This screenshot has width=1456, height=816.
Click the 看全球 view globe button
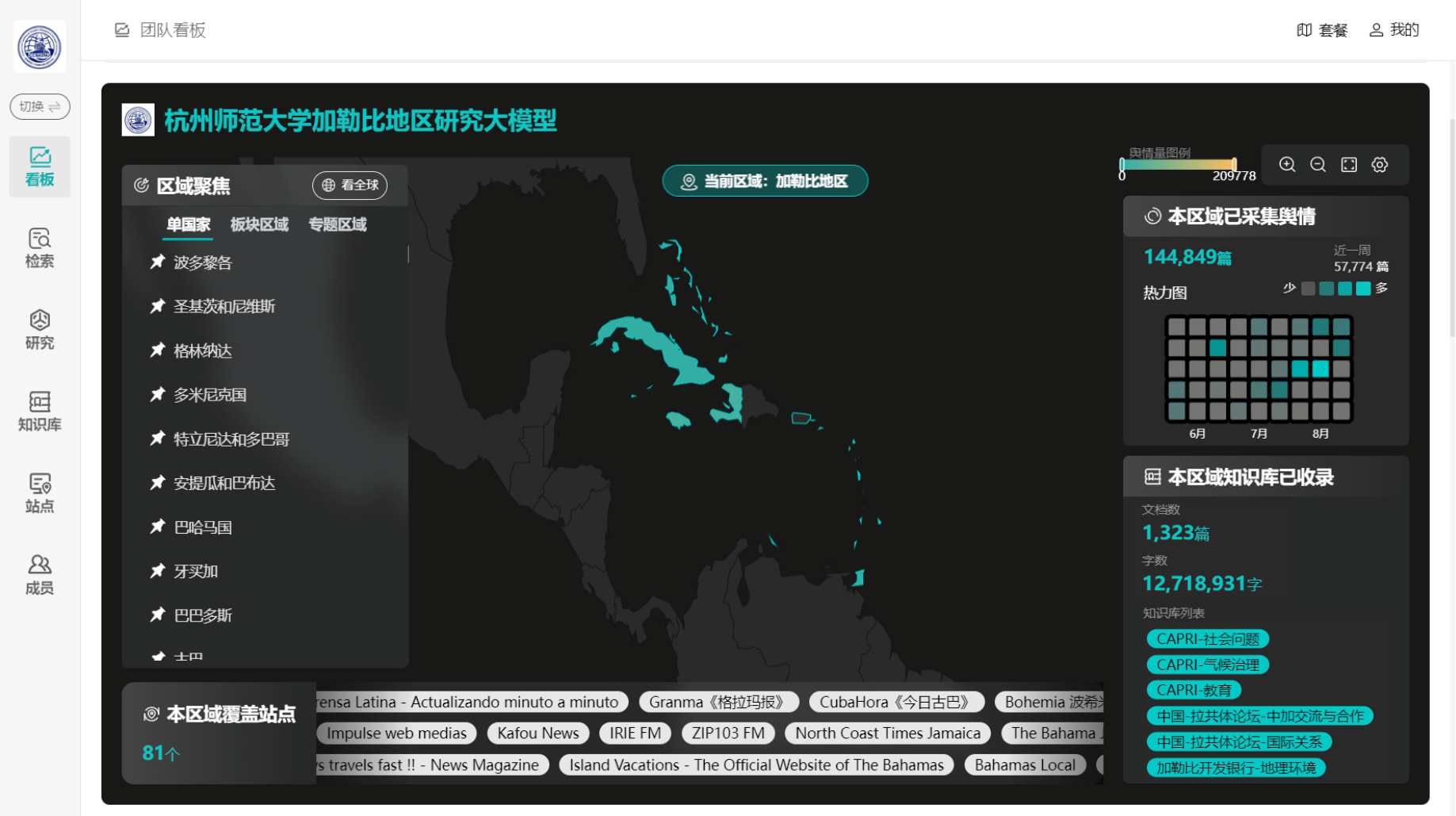click(350, 185)
